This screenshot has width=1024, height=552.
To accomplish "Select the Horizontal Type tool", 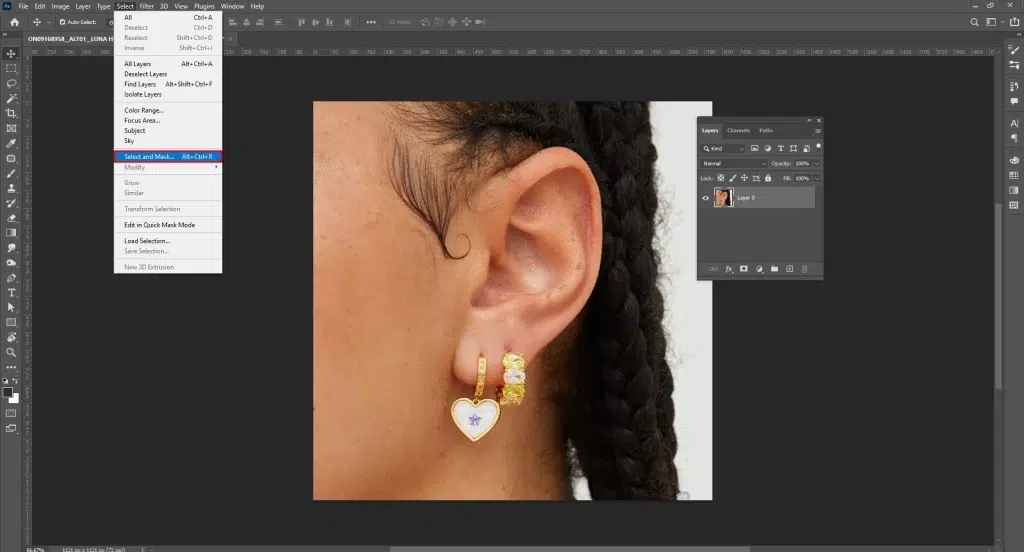I will pos(11,293).
